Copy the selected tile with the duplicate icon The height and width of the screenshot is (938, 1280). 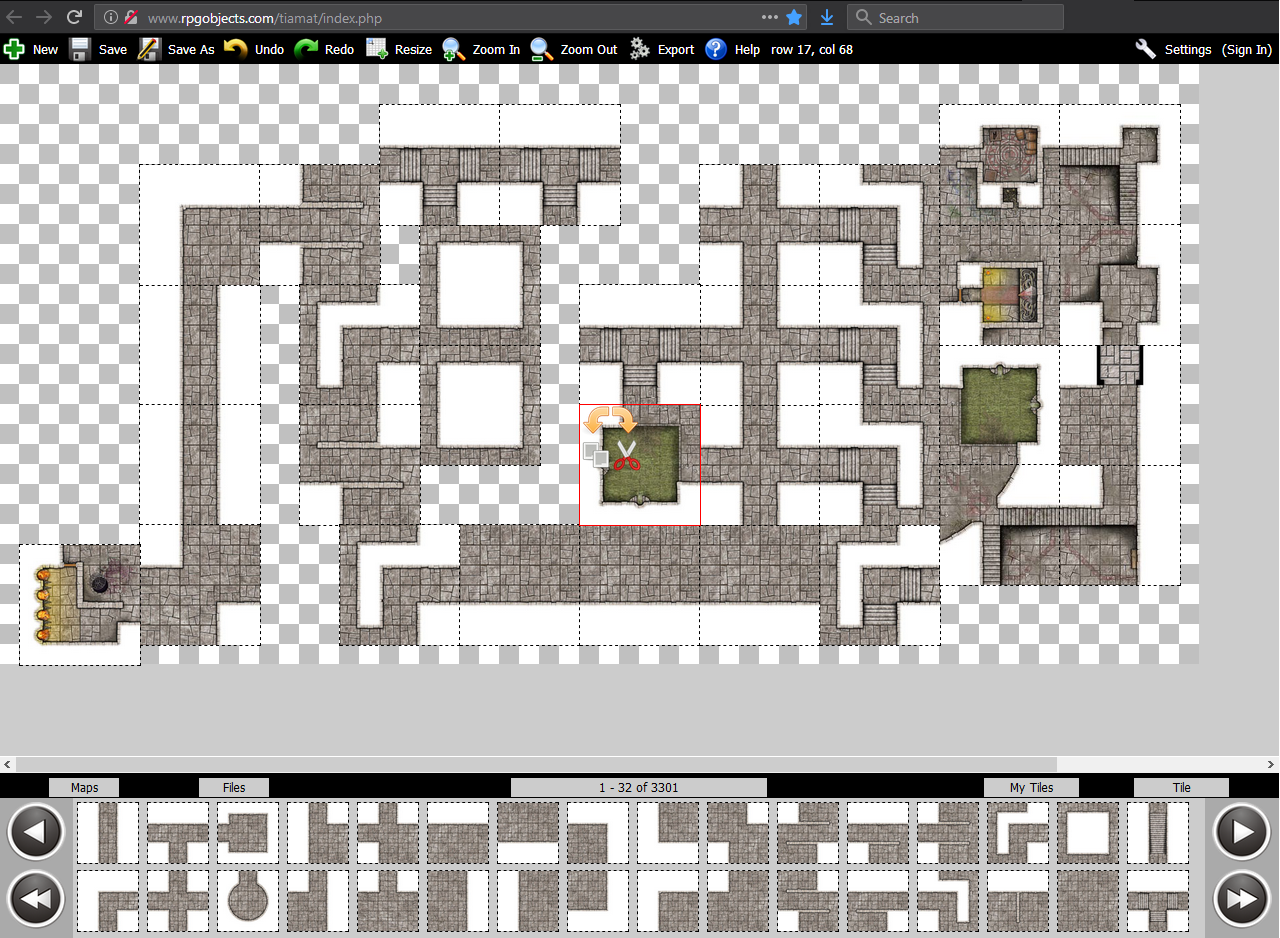(597, 455)
